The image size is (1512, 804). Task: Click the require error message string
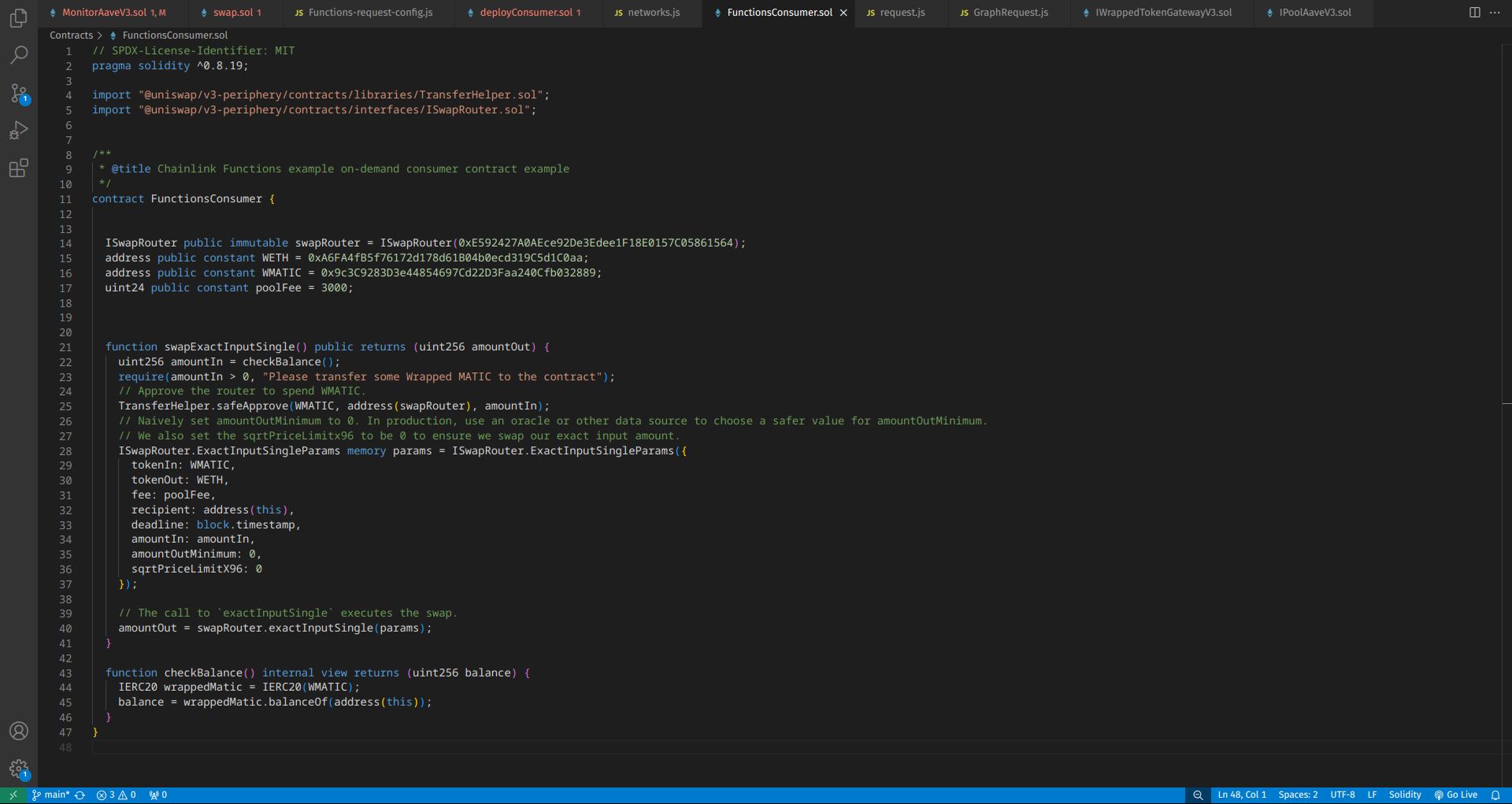point(432,377)
